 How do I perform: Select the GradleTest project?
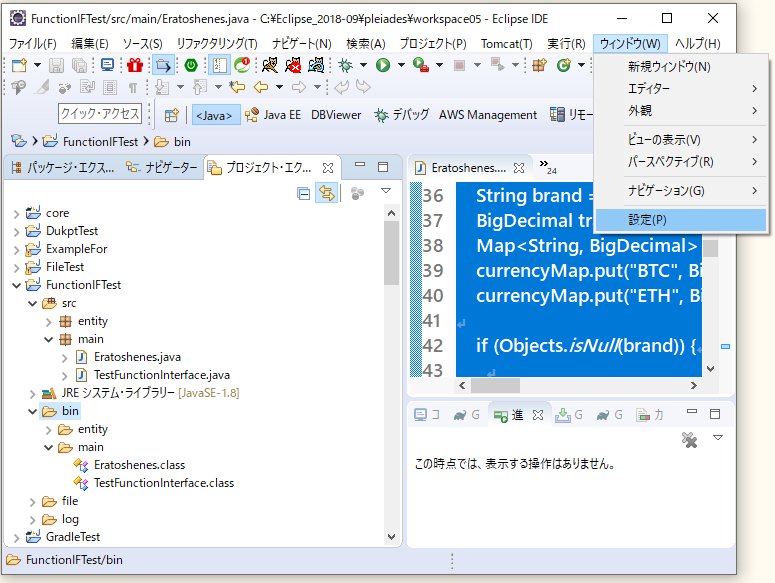[x=73, y=537]
